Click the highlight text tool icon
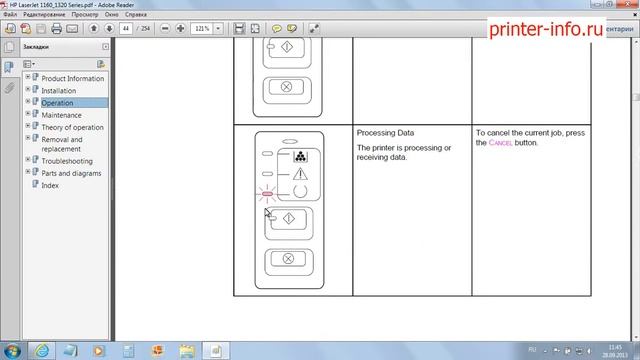The image size is (640, 360). [x=292, y=29]
